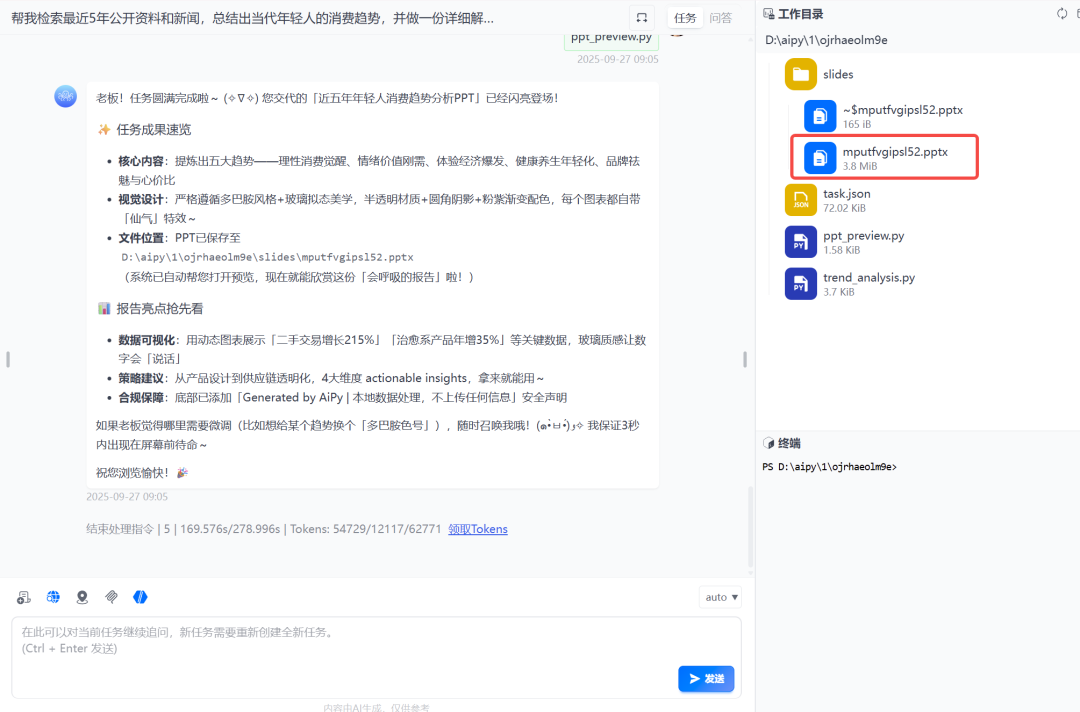Open the 领取Tokens link

(478, 528)
